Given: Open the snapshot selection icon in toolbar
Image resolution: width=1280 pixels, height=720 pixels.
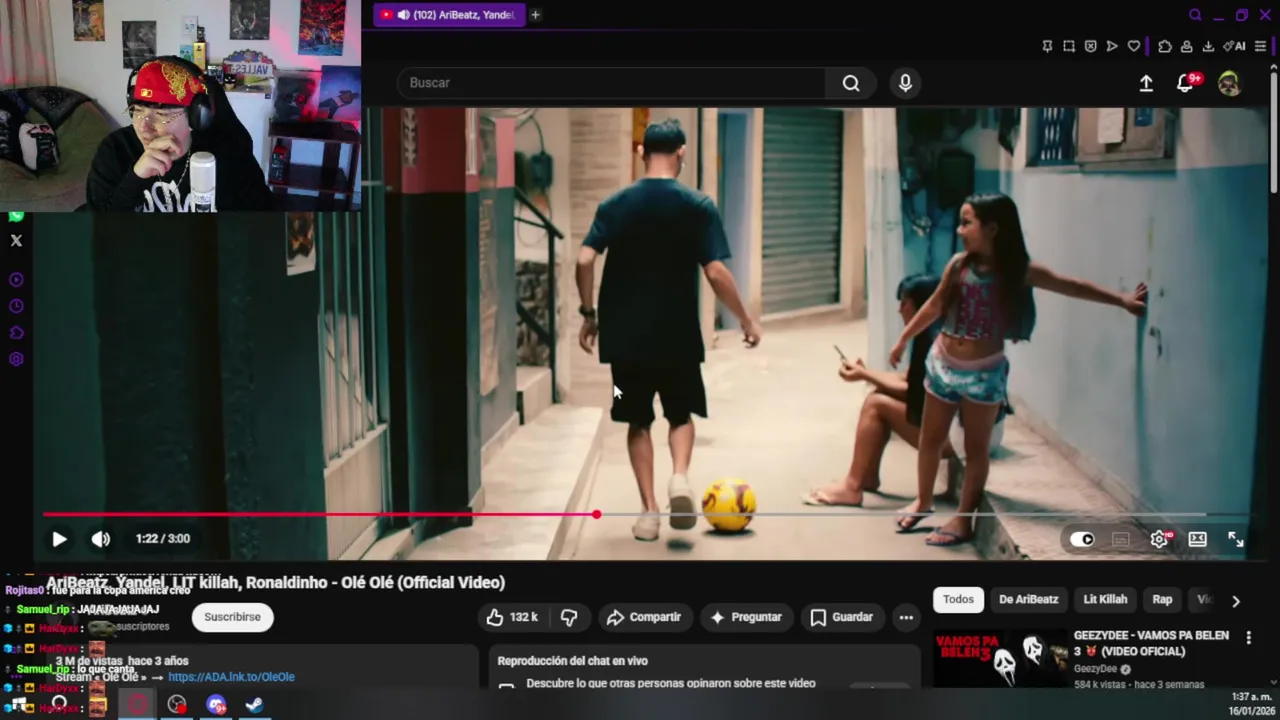Looking at the screenshot, I should pyautogui.click(x=1069, y=46).
